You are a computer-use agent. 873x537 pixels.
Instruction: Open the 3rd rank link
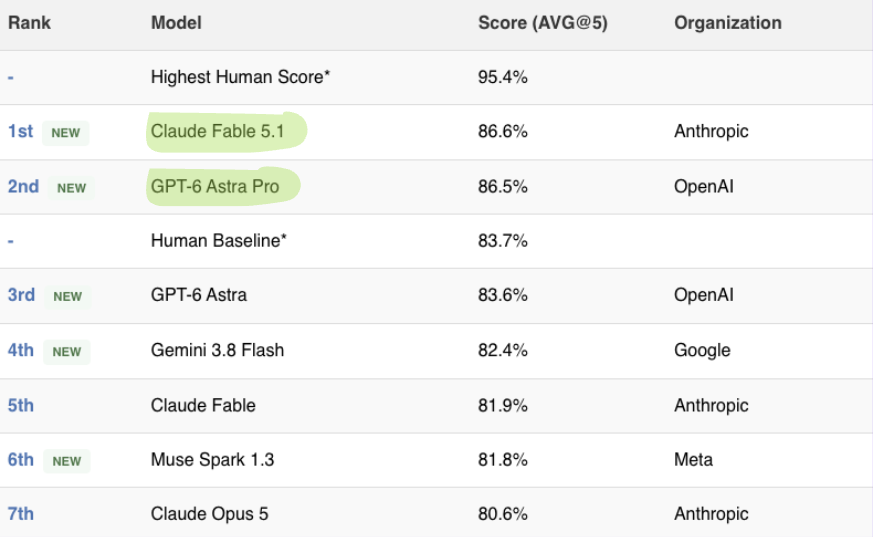click(21, 295)
